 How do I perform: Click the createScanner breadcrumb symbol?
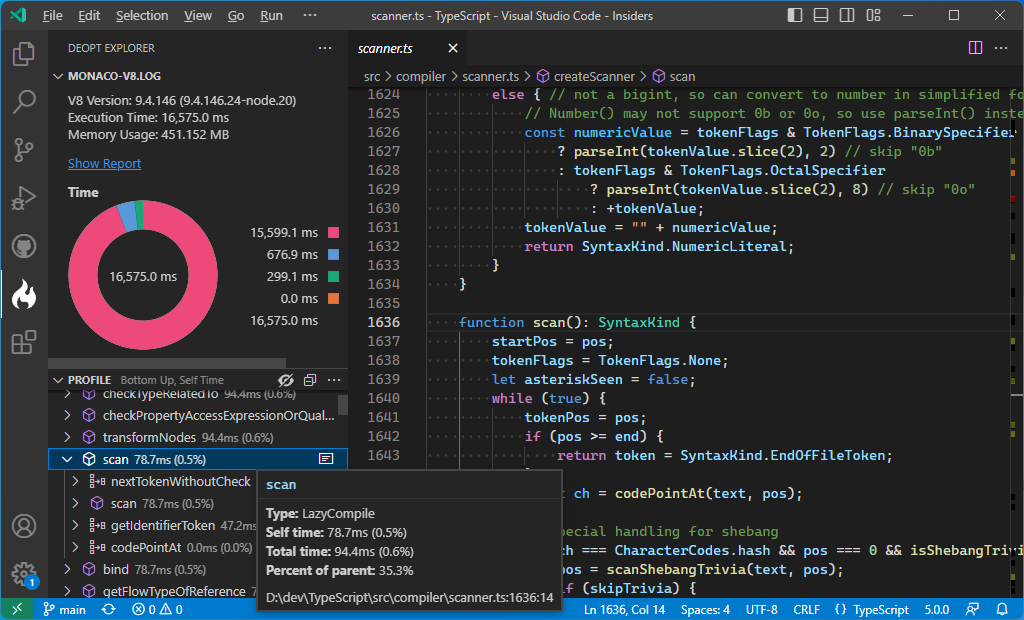(586, 76)
